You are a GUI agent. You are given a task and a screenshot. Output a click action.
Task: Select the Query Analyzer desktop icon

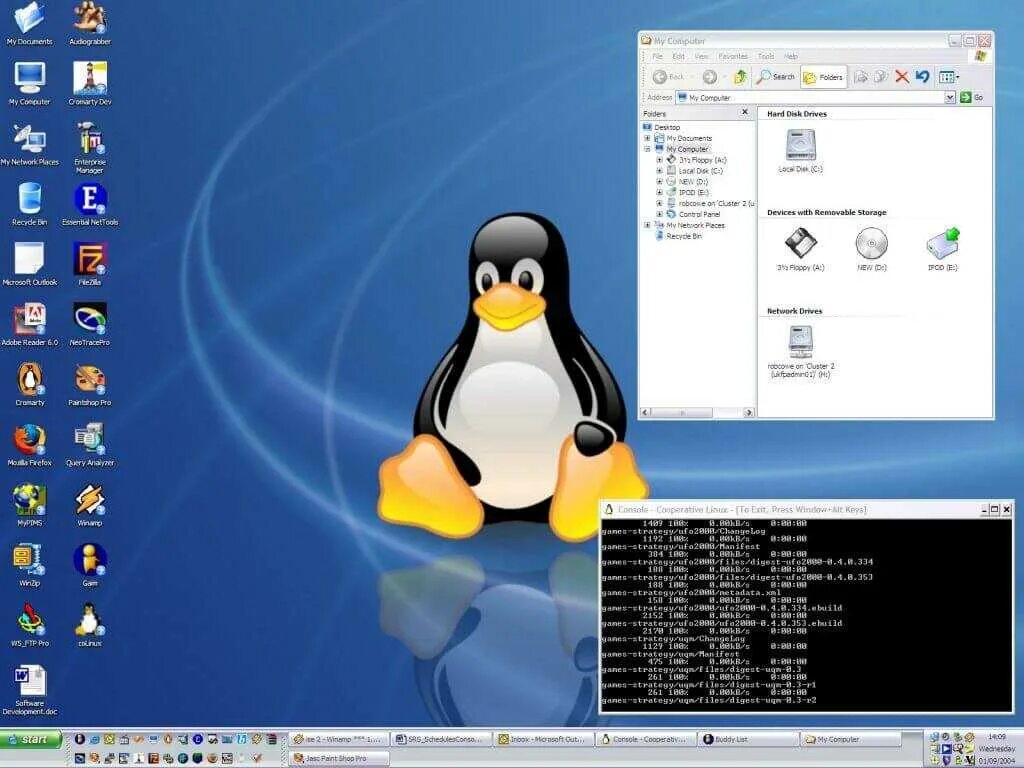tap(90, 444)
